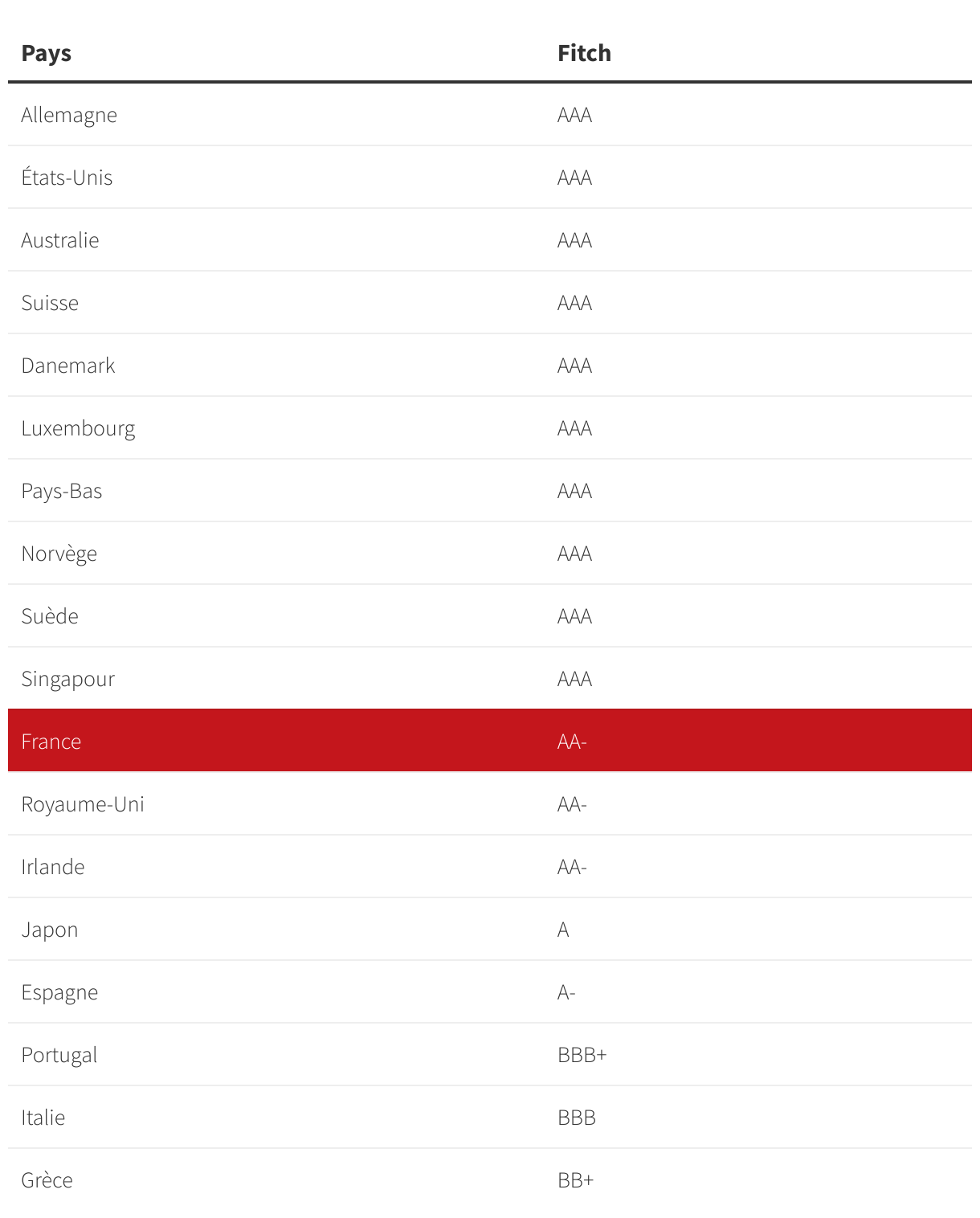The image size is (980, 1218).
Task: Click the Irlande country name
Action: 53,867
